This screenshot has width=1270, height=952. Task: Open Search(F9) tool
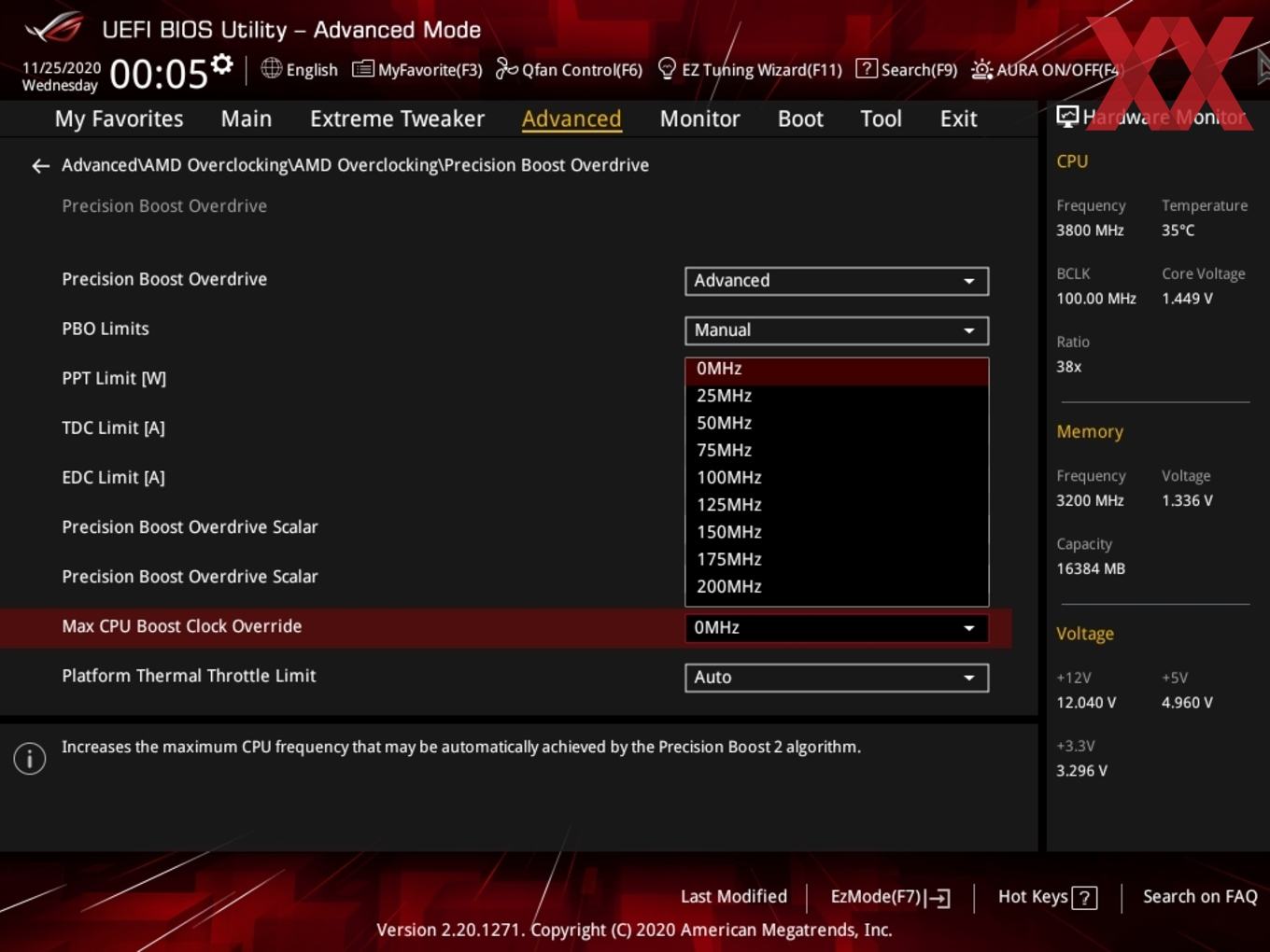(907, 69)
